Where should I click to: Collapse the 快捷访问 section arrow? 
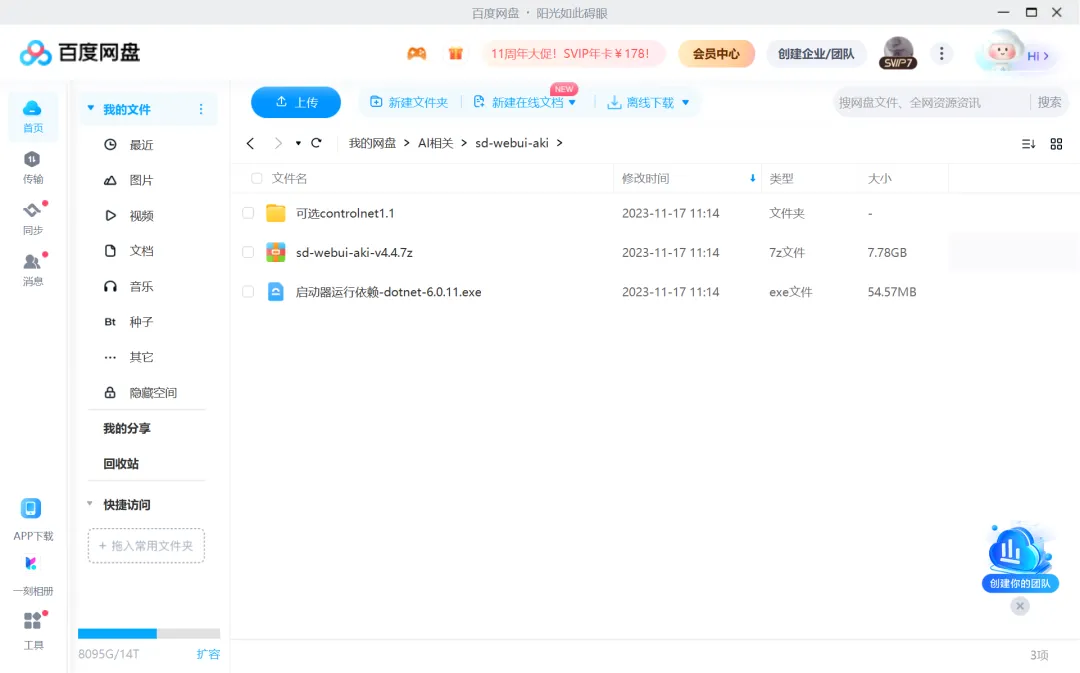pos(90,504)
